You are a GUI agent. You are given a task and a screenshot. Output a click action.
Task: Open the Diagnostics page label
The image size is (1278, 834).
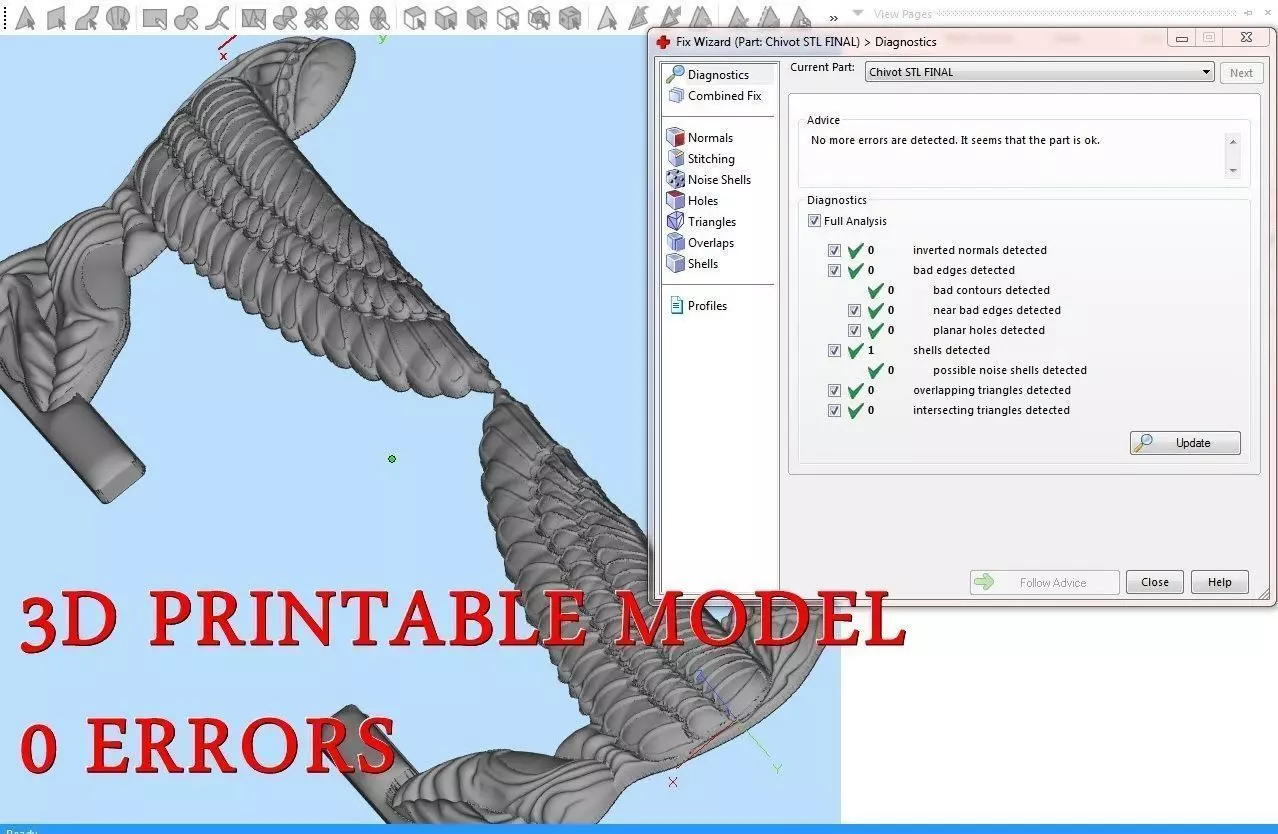coord(718,75)
